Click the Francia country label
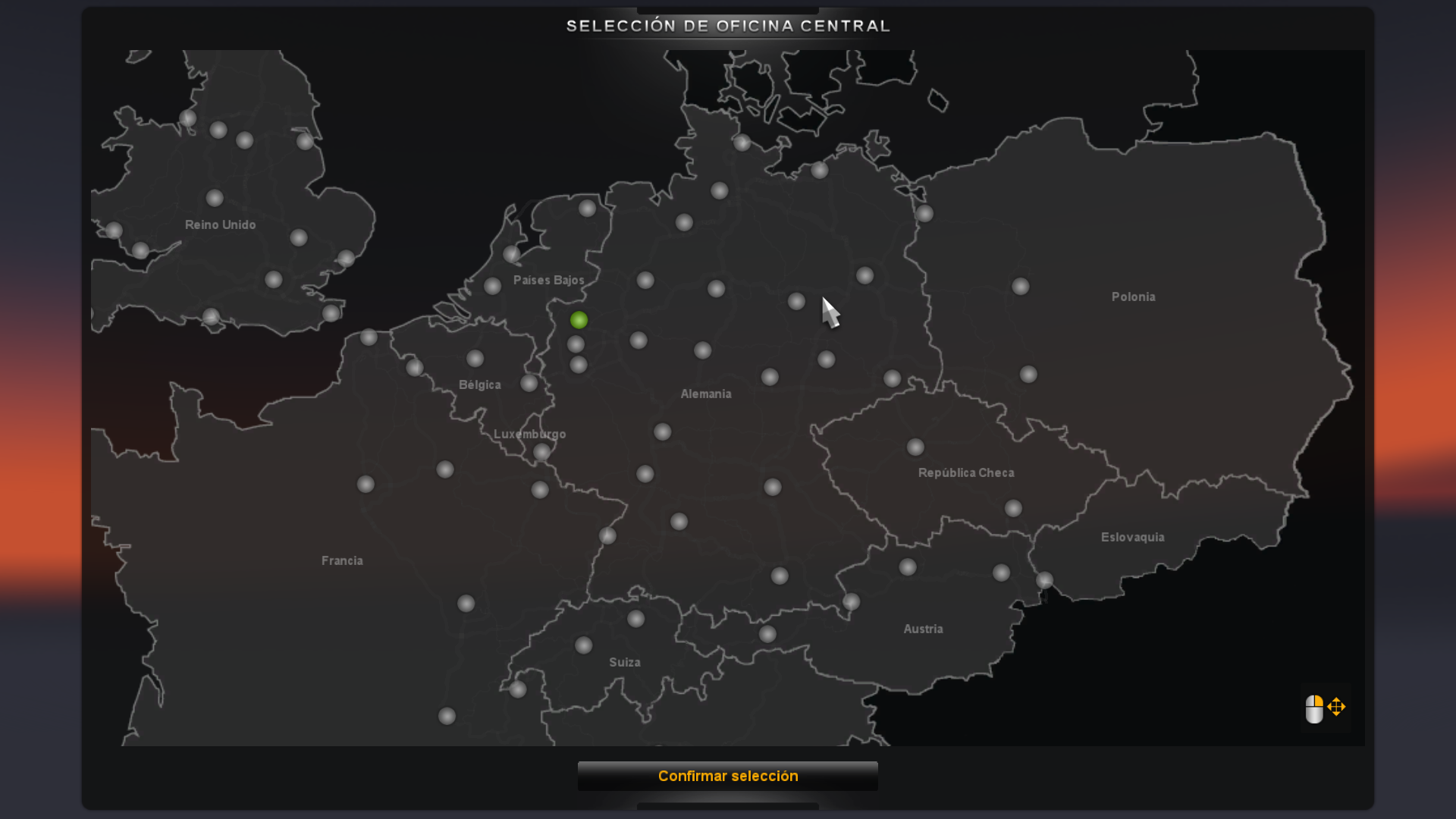 (342, 560)
